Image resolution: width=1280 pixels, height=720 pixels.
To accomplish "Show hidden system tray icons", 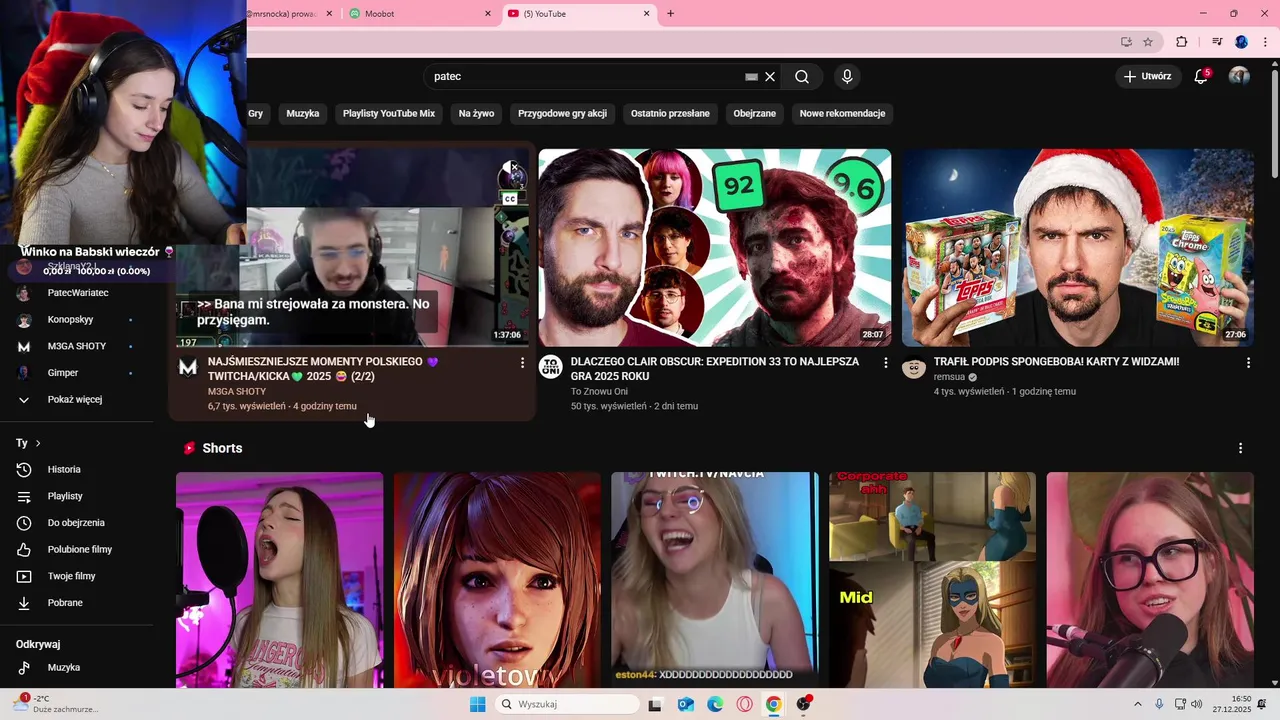I will point(1137,704).
